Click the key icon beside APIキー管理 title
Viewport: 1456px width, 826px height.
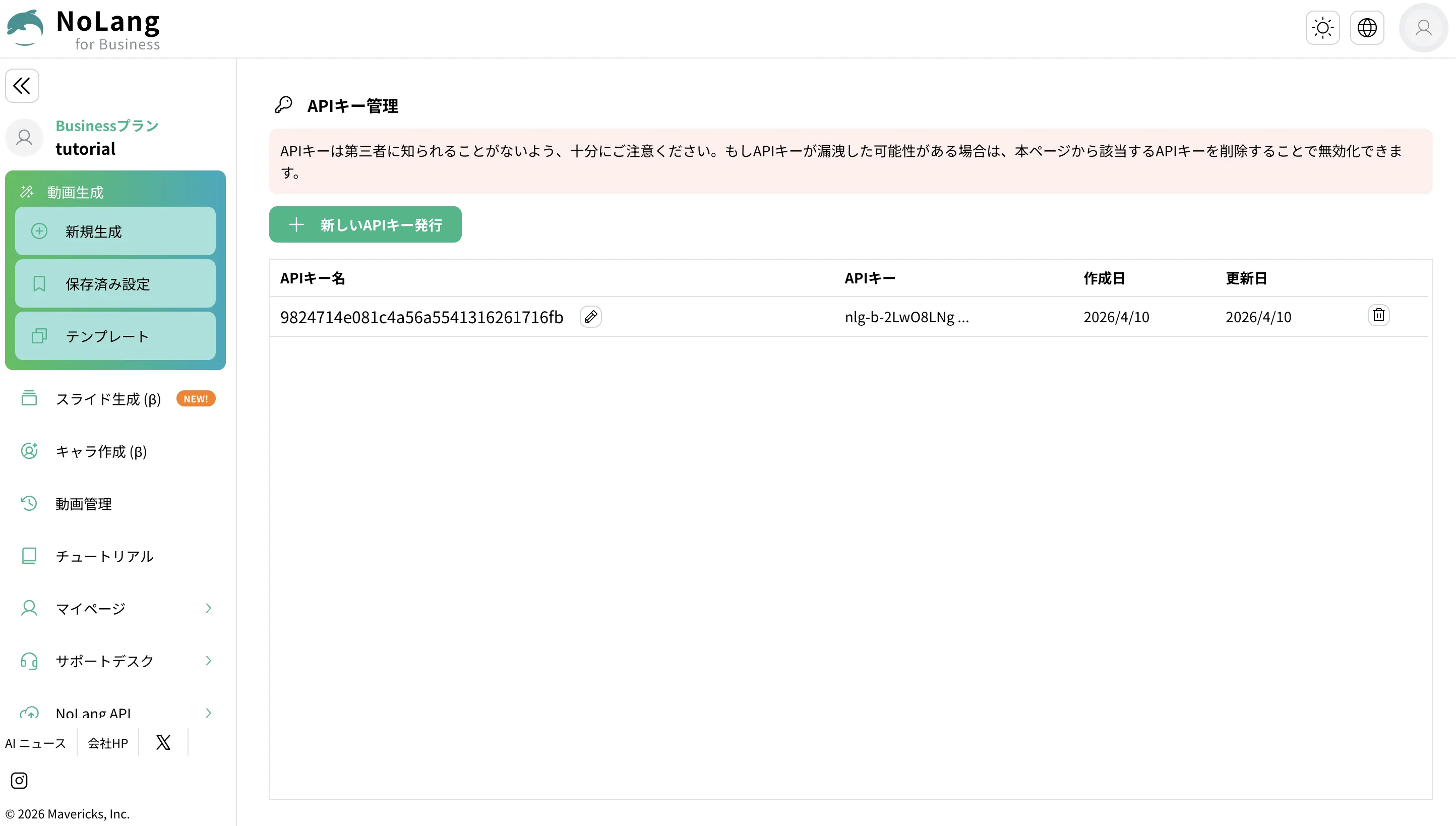[x=284, y=105]
